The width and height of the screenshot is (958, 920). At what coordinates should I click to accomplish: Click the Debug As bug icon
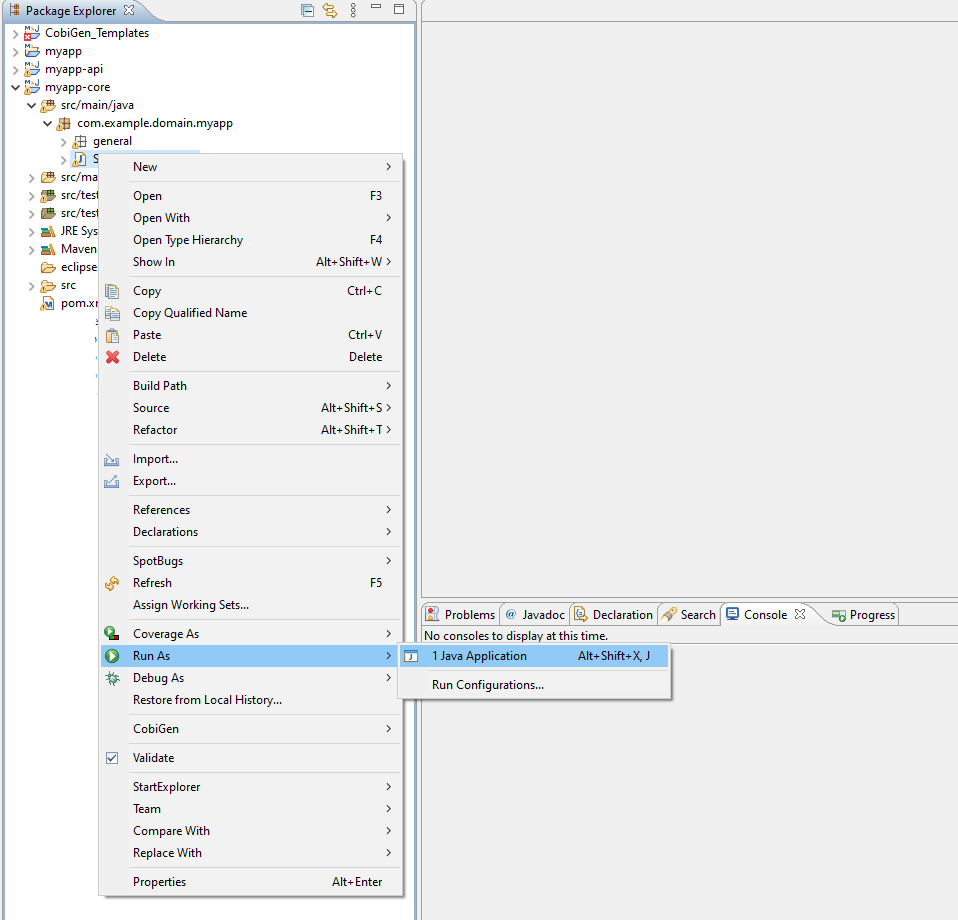[x=113, y=678]
